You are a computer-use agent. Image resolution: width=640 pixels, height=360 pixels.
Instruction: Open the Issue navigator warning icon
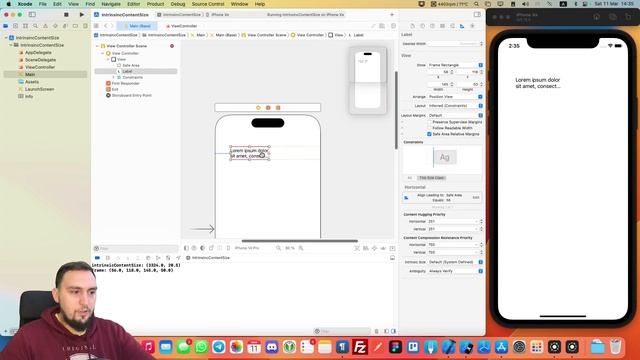point(45,26)
